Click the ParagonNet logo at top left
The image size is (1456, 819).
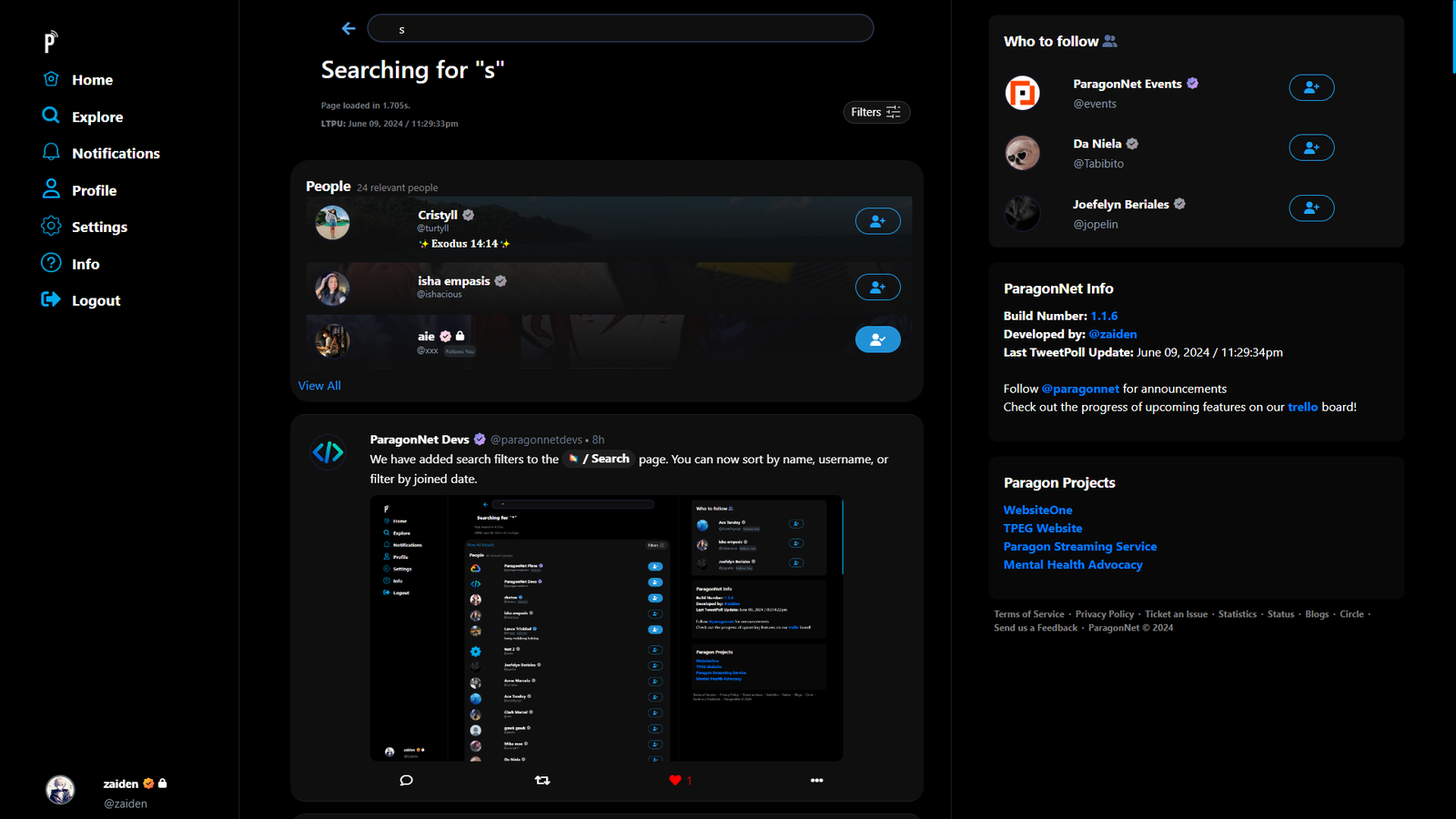pos(51,41)
